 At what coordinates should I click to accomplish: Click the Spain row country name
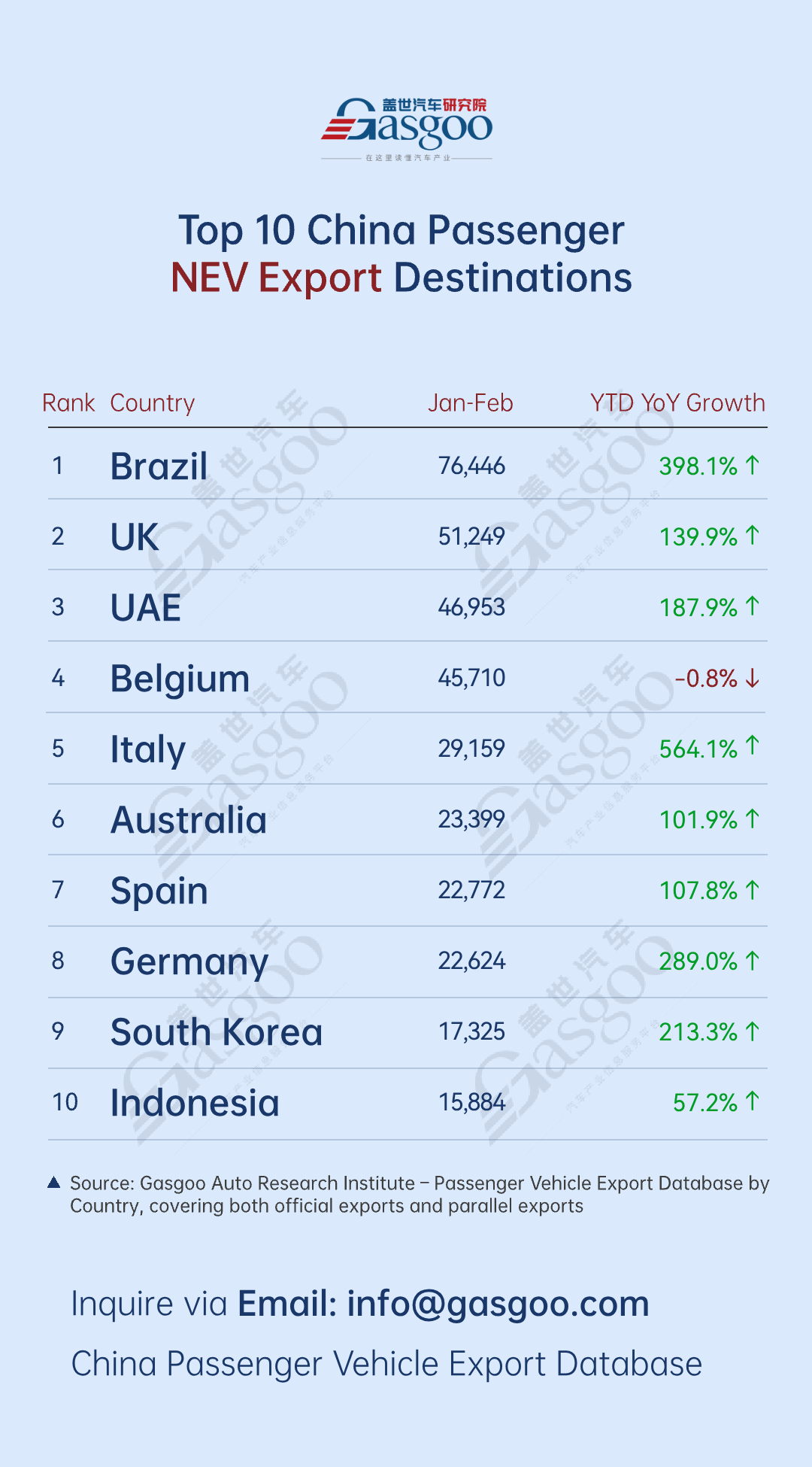159,891
